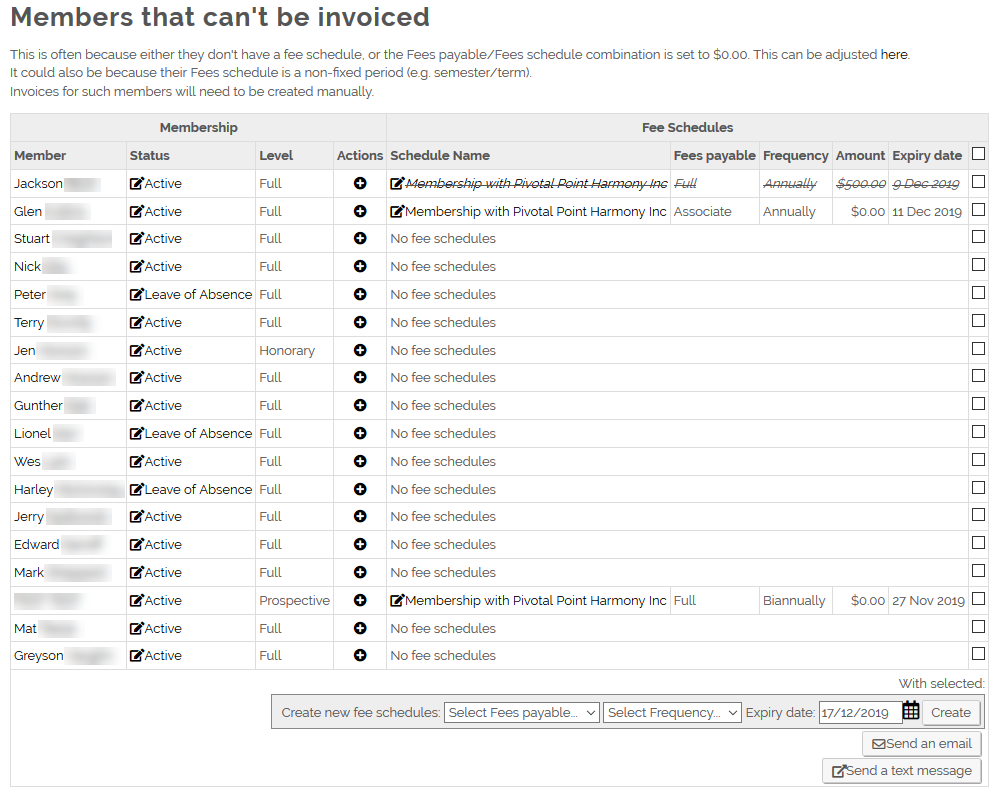
Task: Open Select Fees payable dropdown
Action: click(522, 713)
